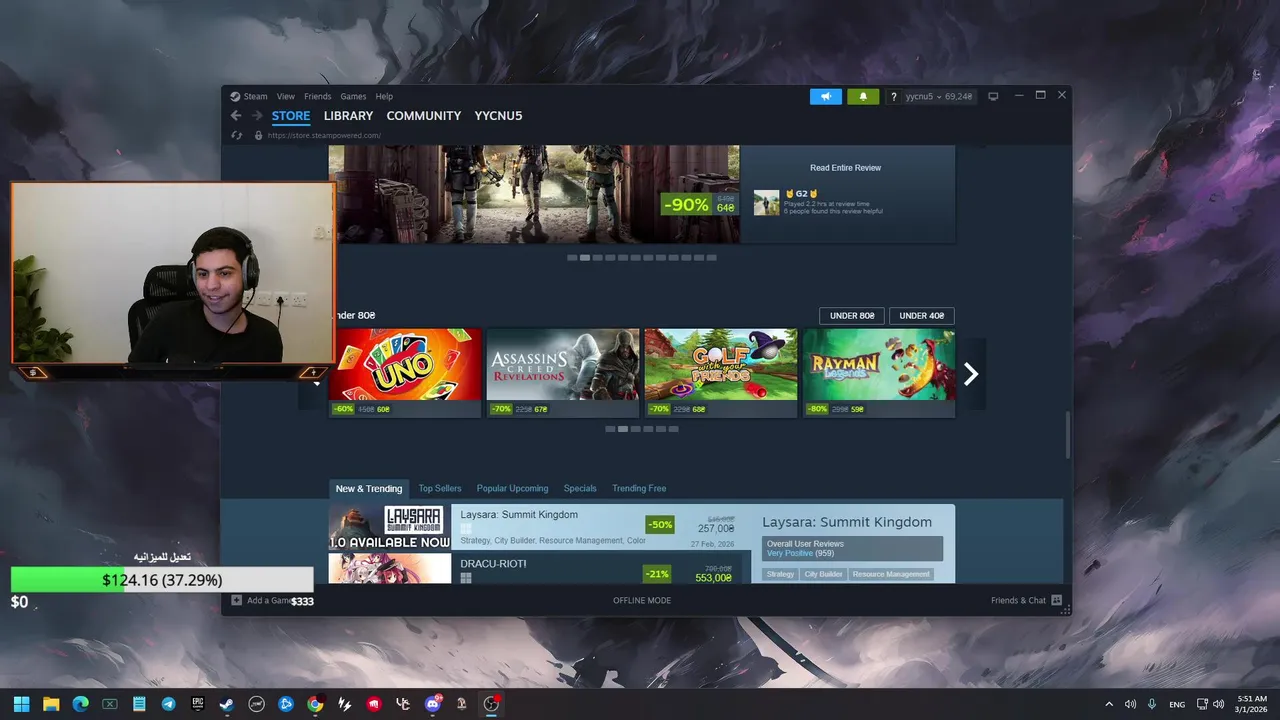Go to the STORE section
1280x720 pixels.
pyautogui.click(x=291, y=116)
